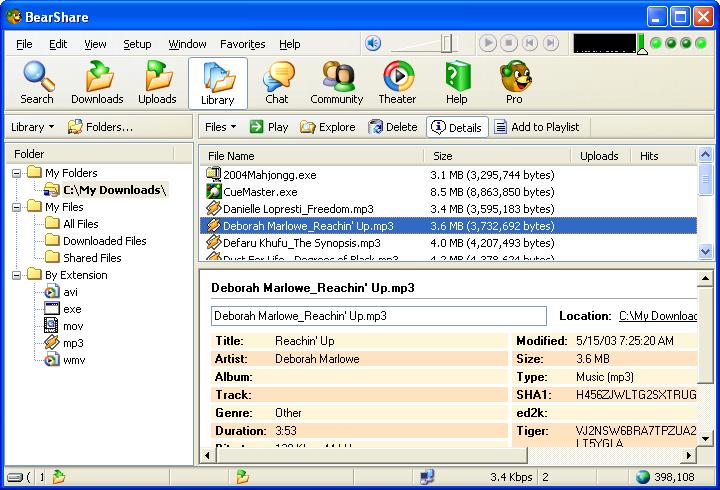Open the Edit menu
720x490 pixels.
click(58, 44)
